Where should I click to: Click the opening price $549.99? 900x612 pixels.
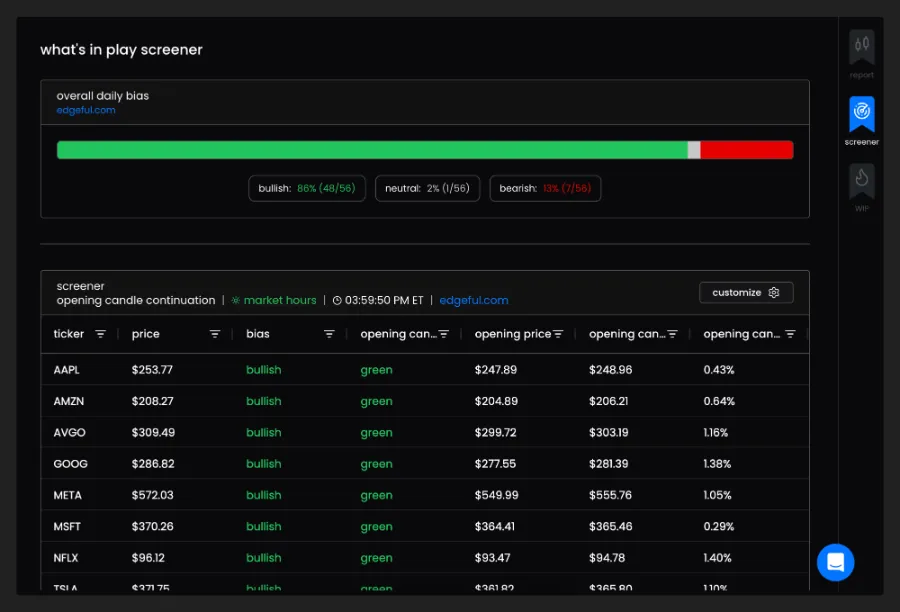pyautogui.click(x=496, y=495)
